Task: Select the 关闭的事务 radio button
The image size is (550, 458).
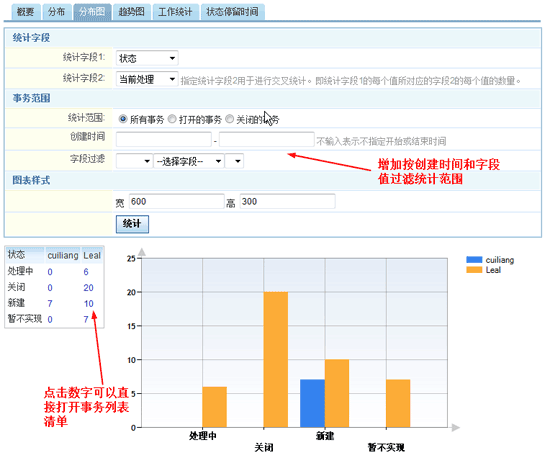Action: [x=229, y=119]
